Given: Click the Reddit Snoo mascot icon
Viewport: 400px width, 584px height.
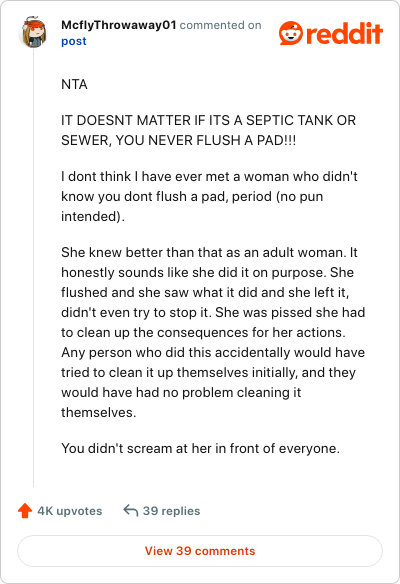Looking at the screenshot, I should 291,33.
